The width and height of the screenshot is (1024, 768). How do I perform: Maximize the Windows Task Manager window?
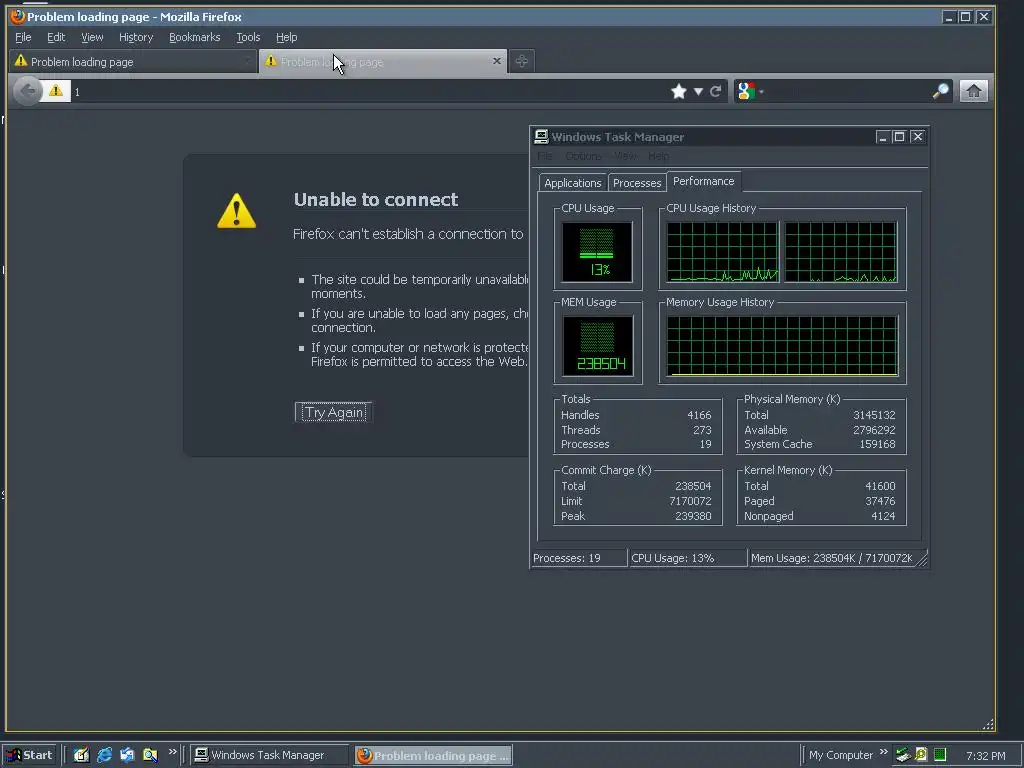[x=899, y=136]
